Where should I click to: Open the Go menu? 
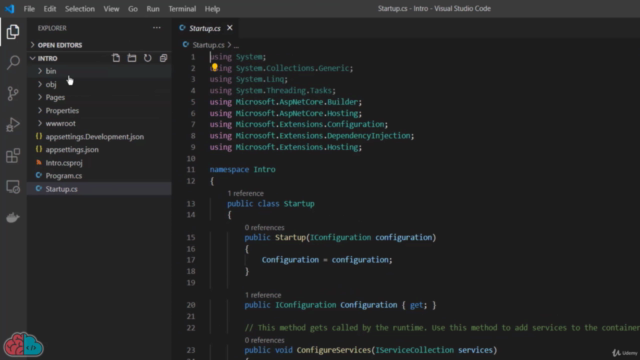click(133, 9)
